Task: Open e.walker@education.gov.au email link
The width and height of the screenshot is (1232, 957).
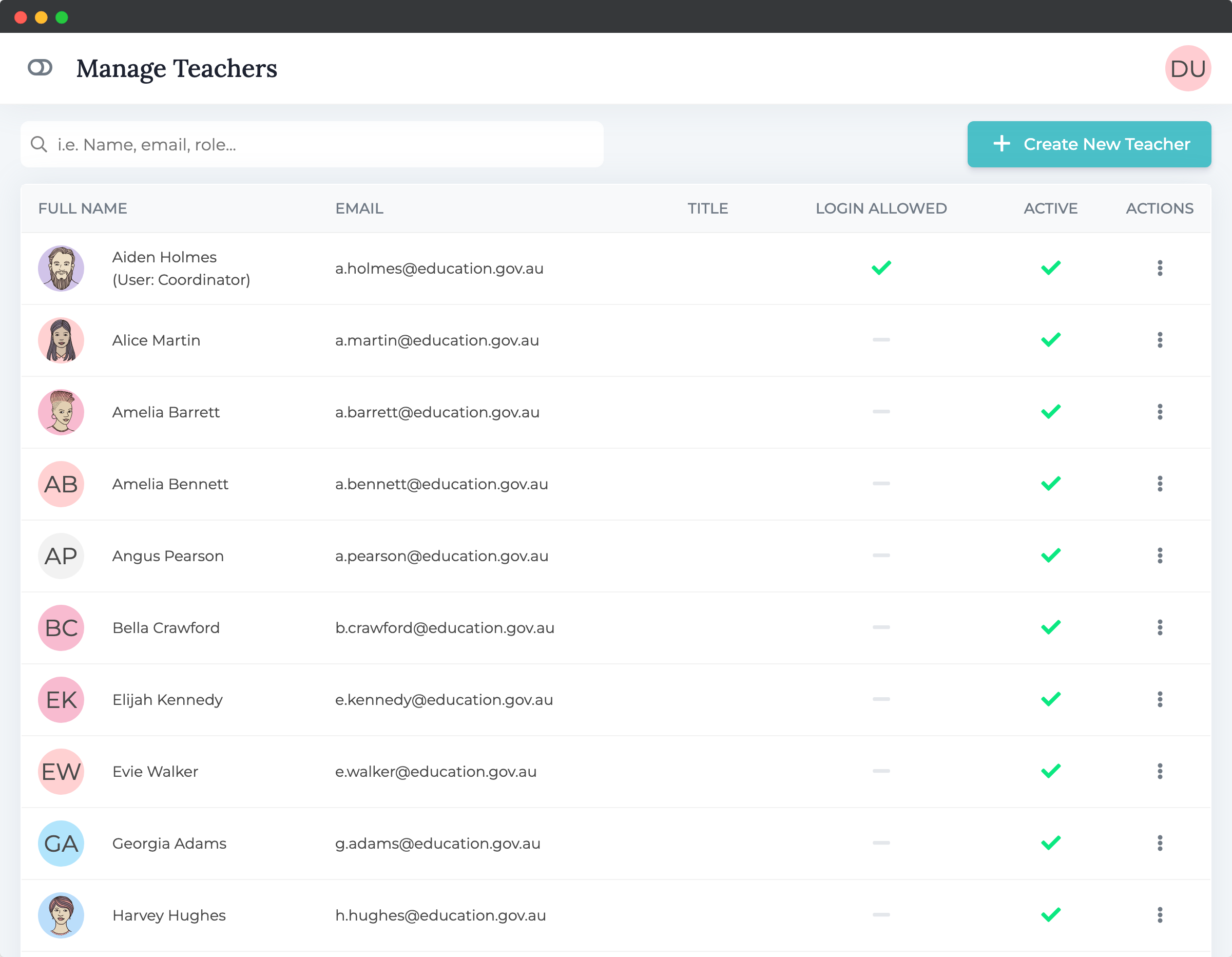Action: click(435, 771)
